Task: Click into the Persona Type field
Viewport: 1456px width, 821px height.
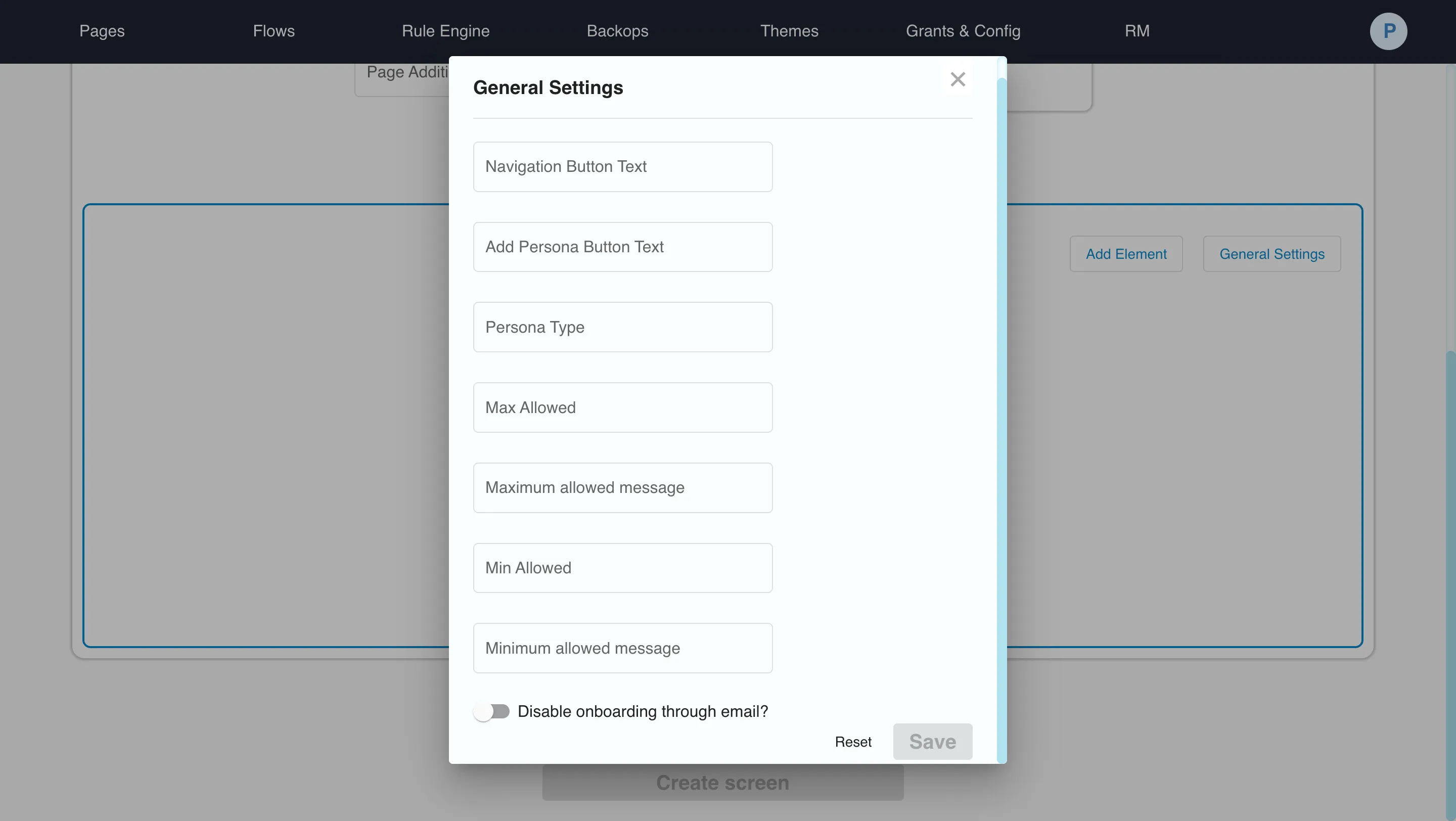Action: coord(623,327)
